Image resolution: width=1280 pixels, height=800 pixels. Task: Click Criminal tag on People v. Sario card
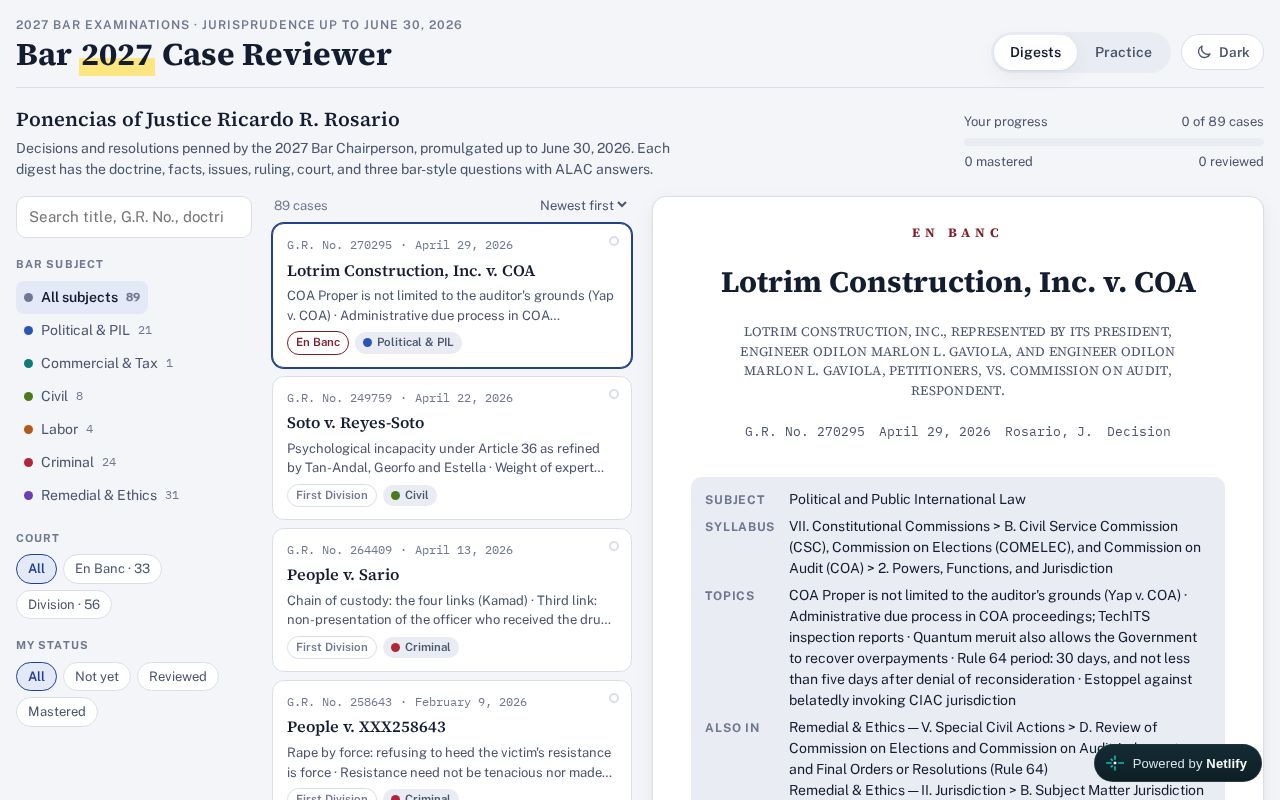[x=421, y=647]
